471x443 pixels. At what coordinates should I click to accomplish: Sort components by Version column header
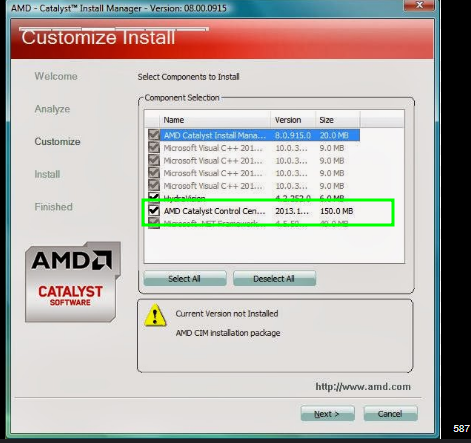293,120
